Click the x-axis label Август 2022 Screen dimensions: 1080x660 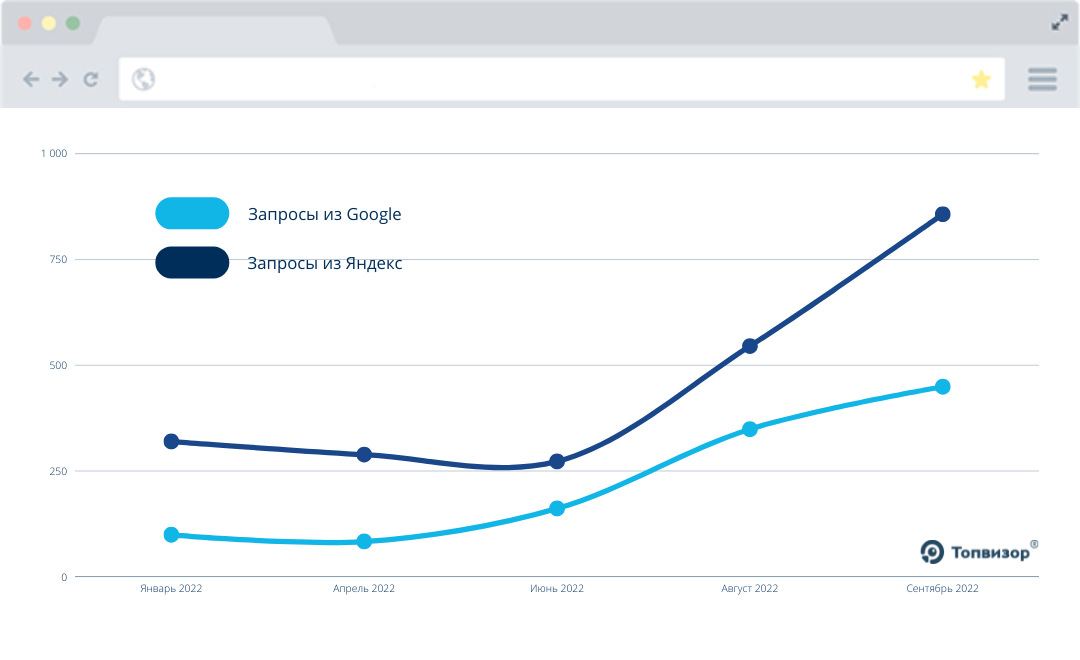(x=749, y=588)
